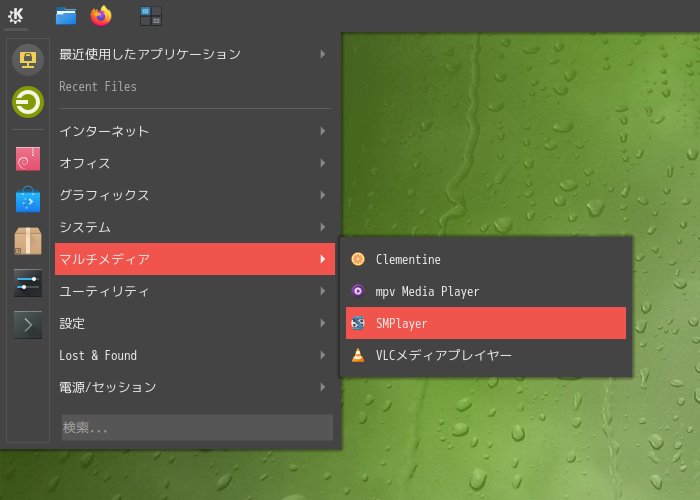Open the cardboard box package manager icon
This screenshot has height=500, width=700.
tap(28, 241)
